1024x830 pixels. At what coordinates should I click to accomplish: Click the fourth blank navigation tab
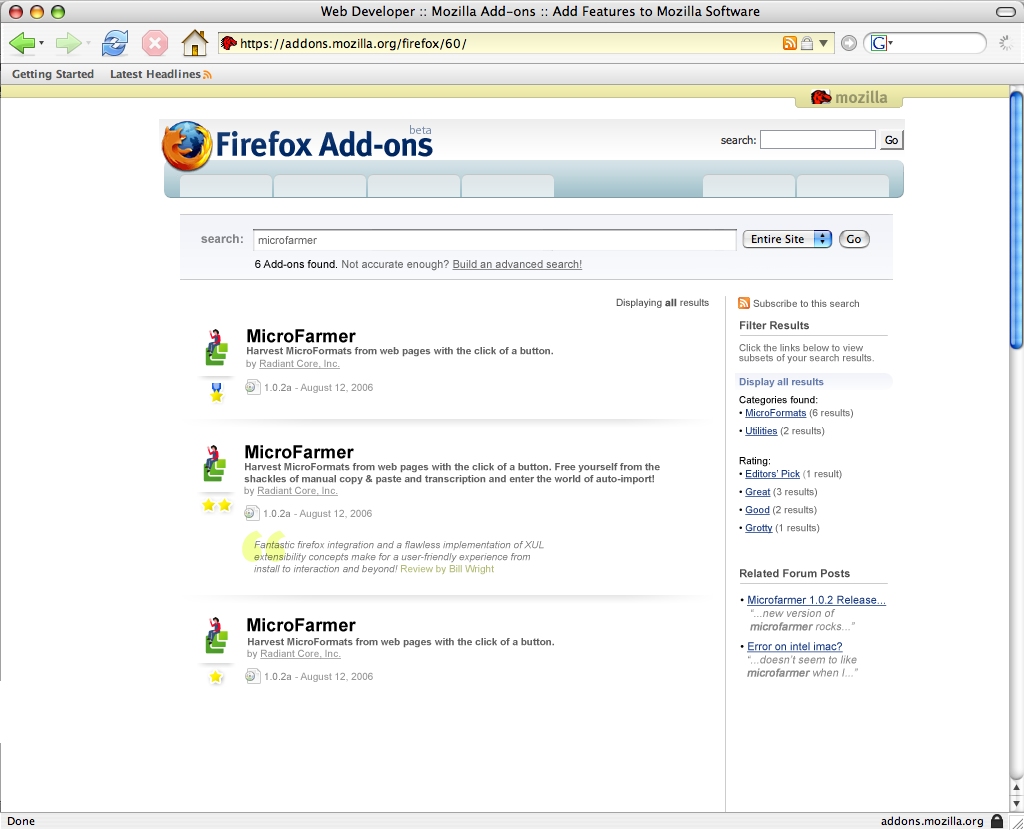point(508,186)
